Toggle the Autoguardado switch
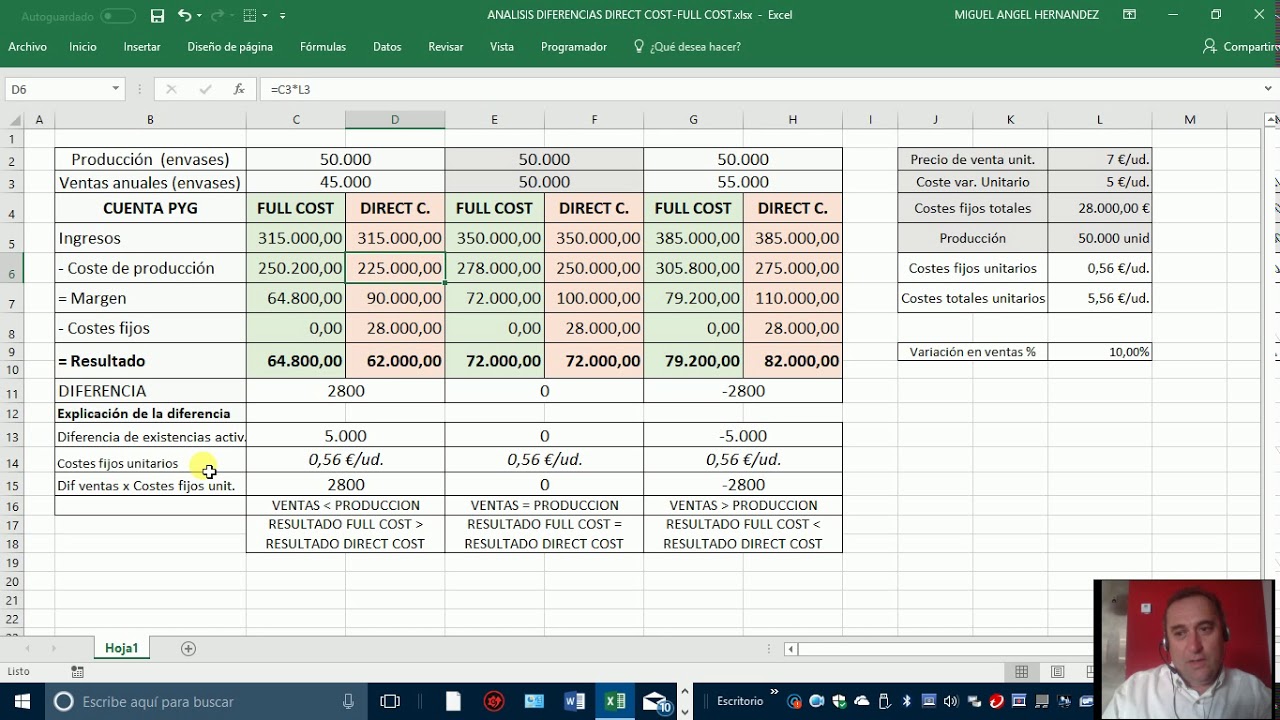Viewport: 1280px width, 720px height. point(118,16)
